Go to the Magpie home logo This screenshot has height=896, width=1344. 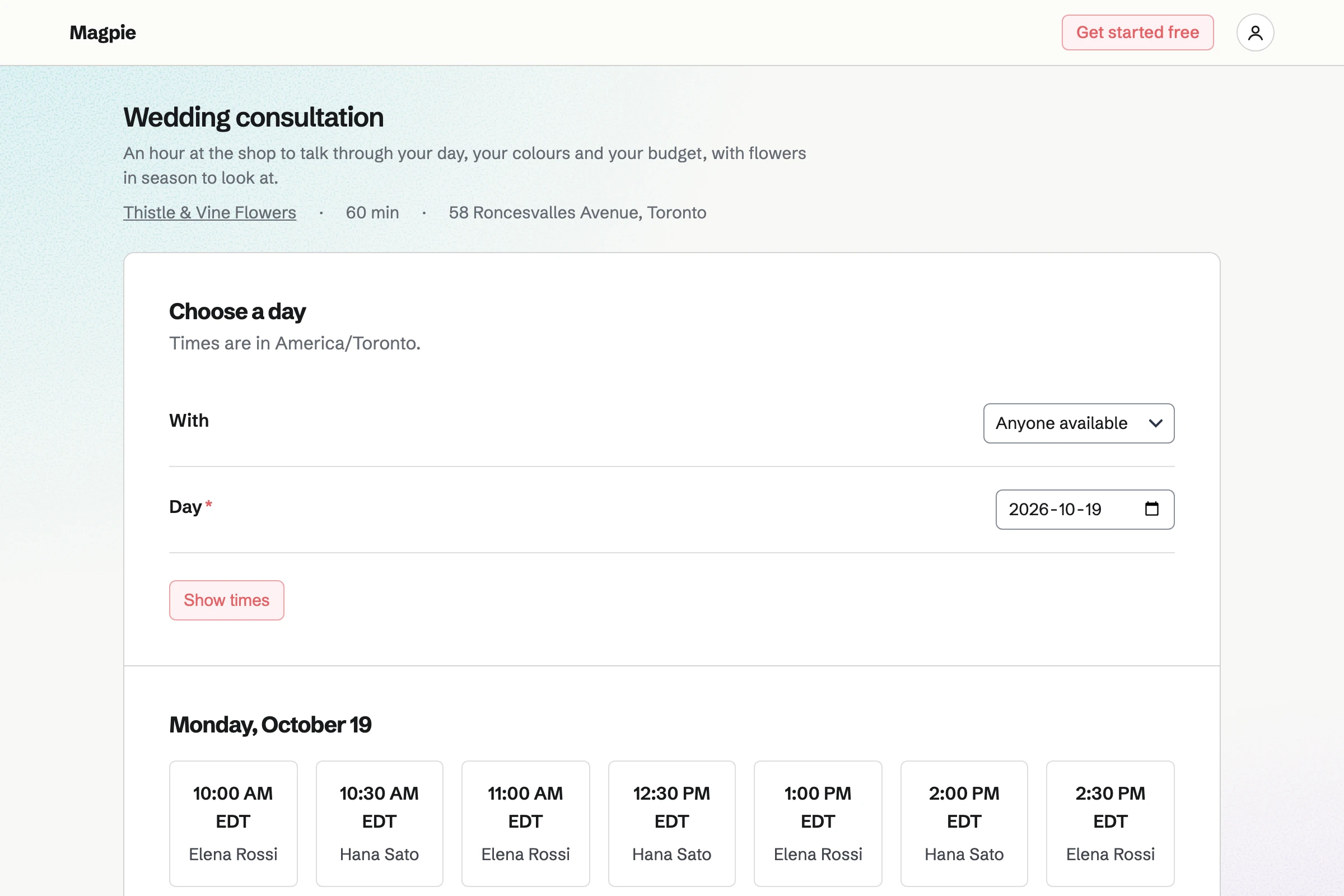103,32
